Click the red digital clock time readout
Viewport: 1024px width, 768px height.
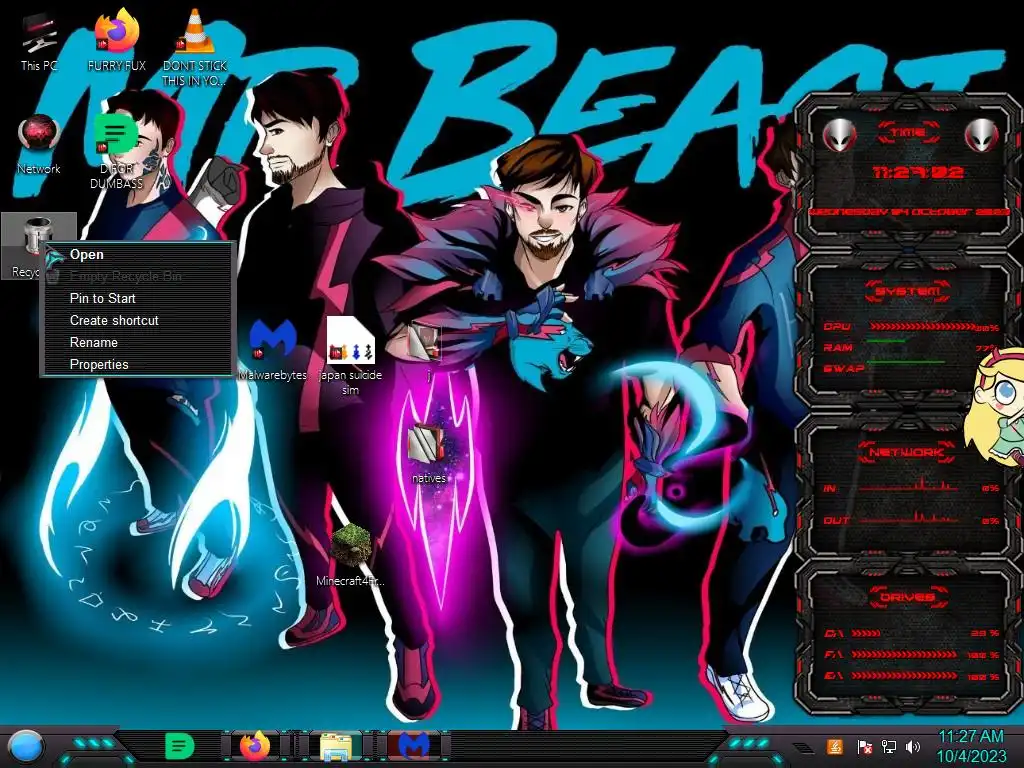(918, 172)
